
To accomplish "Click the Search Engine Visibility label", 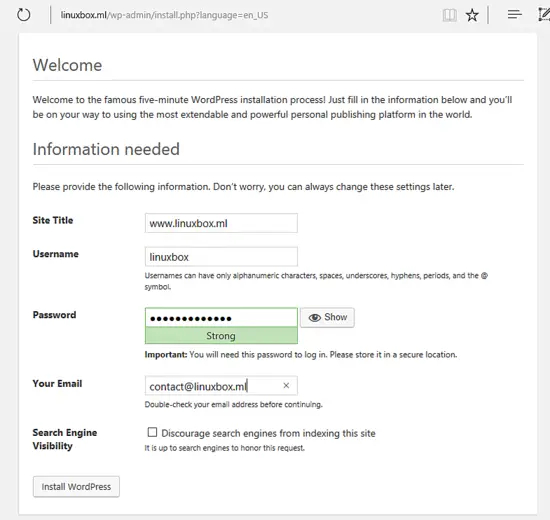I will click(x=65, y=439).
